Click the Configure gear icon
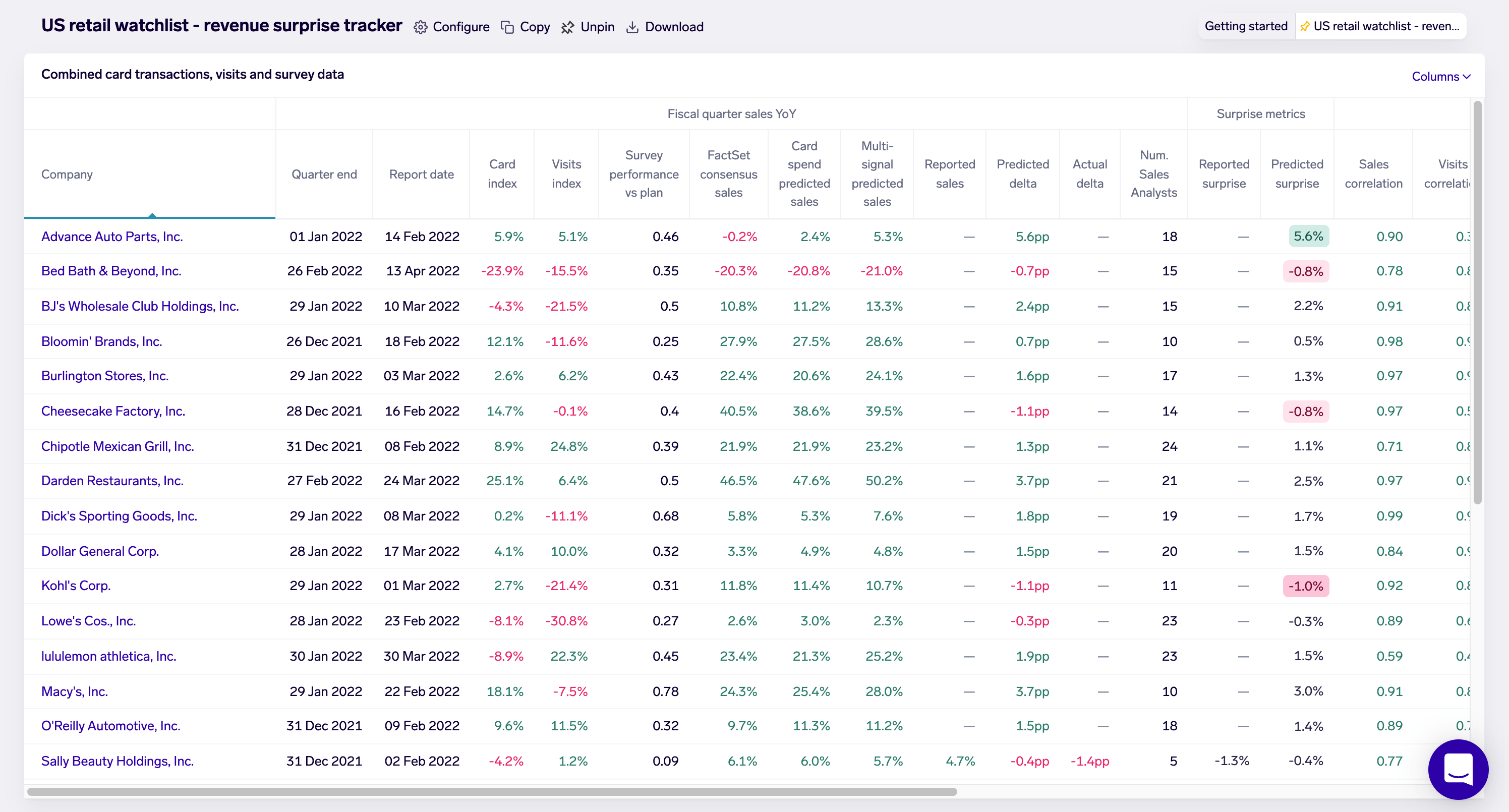 pos(420,28)
